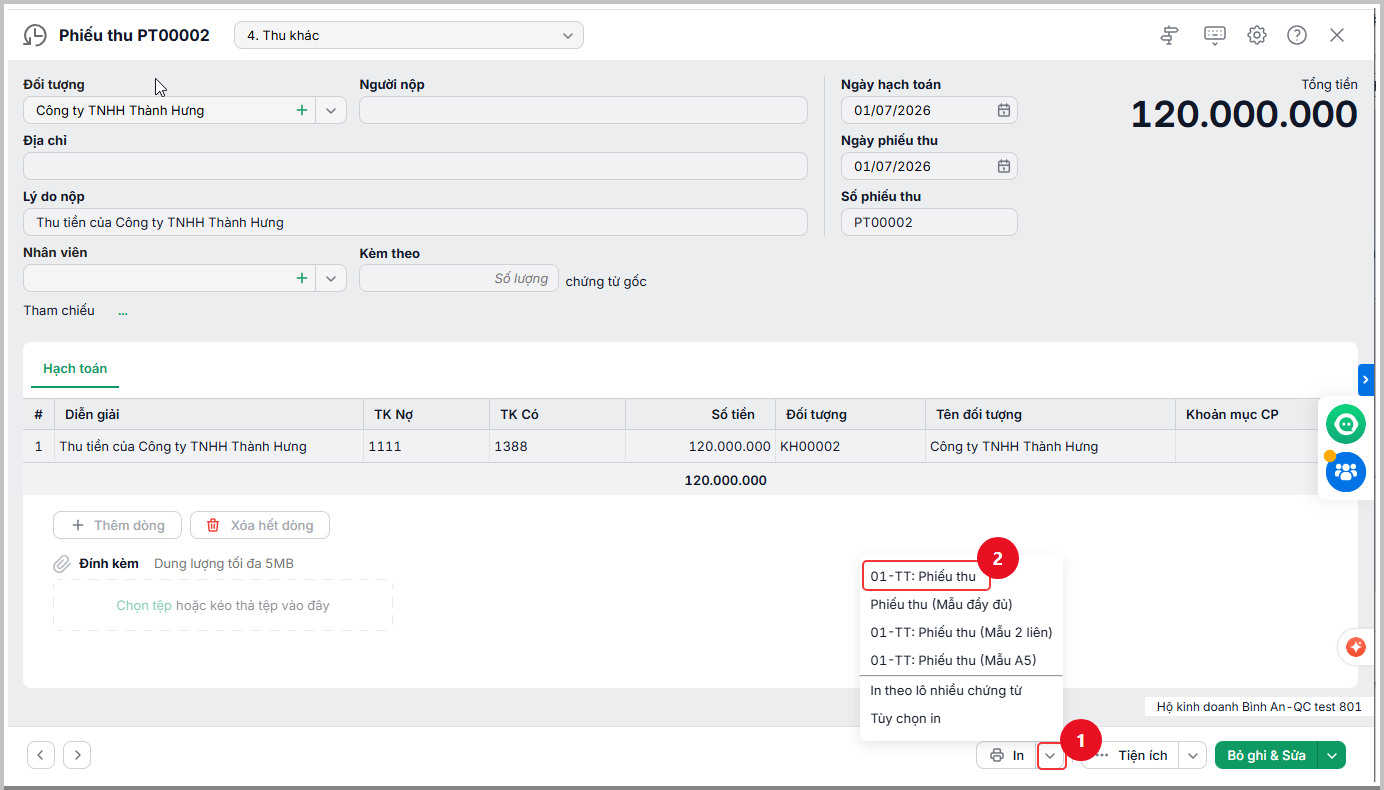Viewport: 1384px width, 790px height.
Task: Click the green chatbot assistant icon
Action: (1346, 425)
